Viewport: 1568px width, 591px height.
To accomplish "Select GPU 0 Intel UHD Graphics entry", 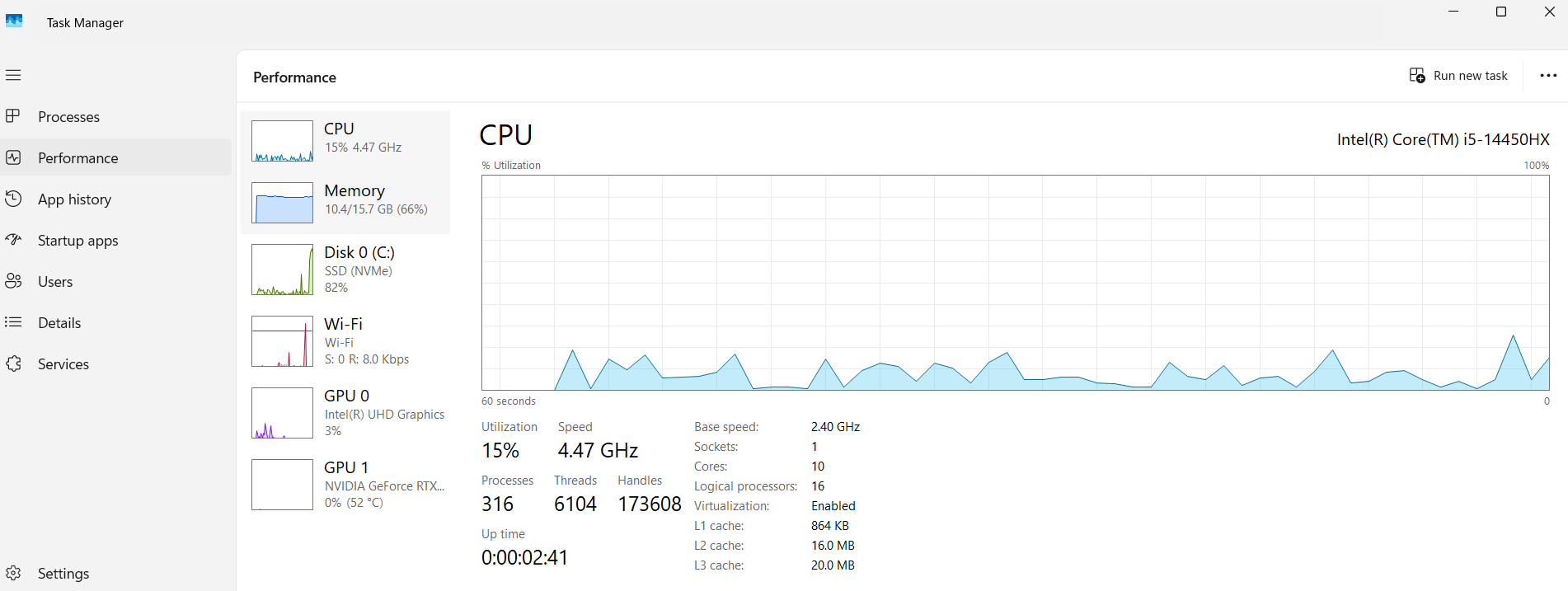I will pos(346,413).
